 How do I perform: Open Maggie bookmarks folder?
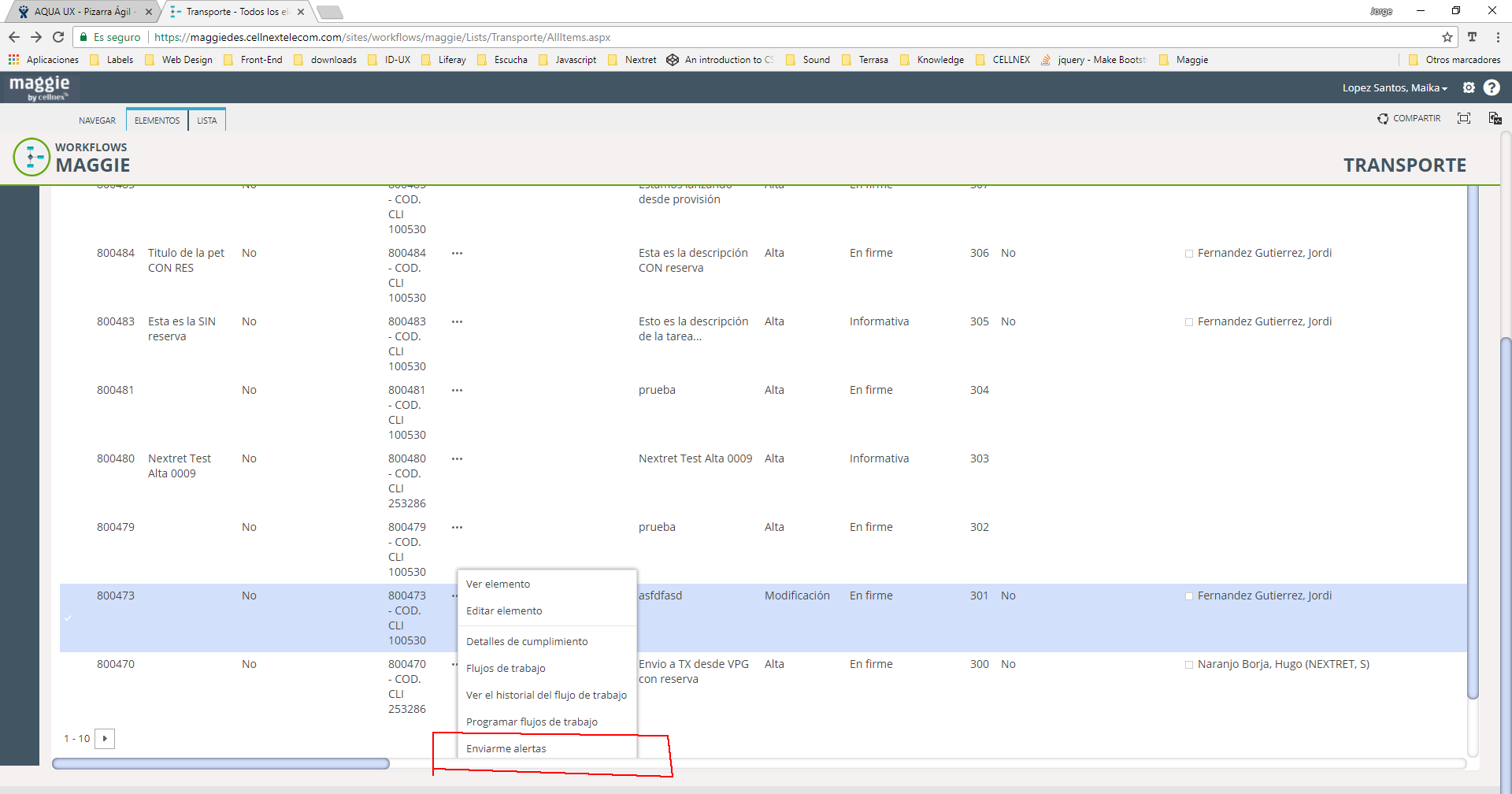pos(1184,60)
